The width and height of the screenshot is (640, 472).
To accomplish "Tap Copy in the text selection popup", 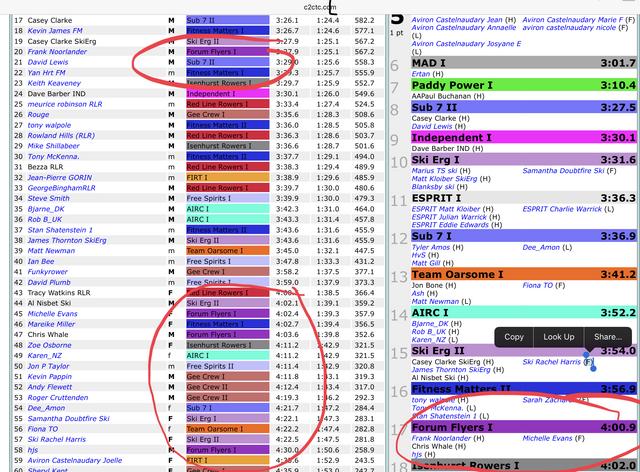I will click(x=513, y=337).
